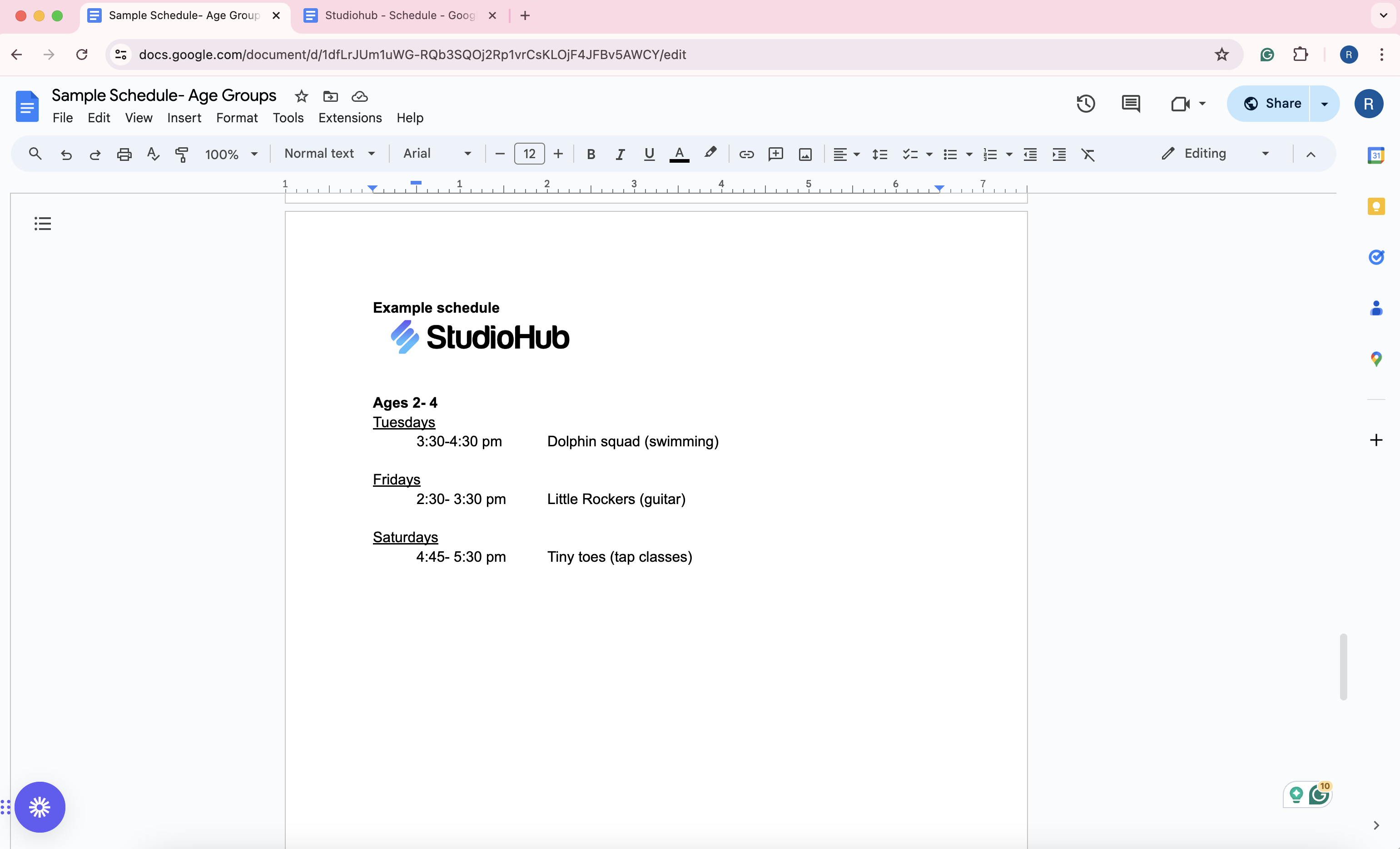Star this document
Viewport: 1400px width, 849px height.
pos(301,97)
